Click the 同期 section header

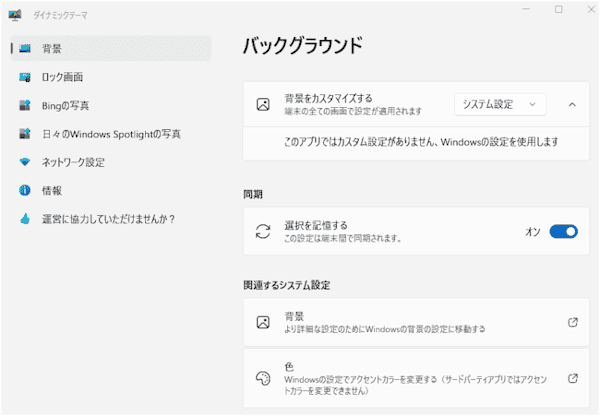(253, 194)
